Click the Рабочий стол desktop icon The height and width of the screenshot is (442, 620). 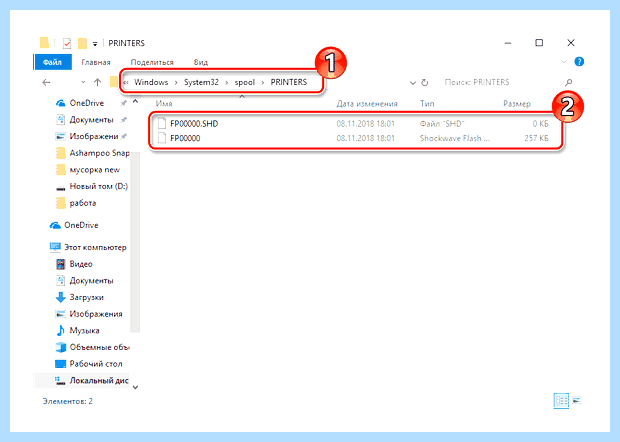click(60, 364)
